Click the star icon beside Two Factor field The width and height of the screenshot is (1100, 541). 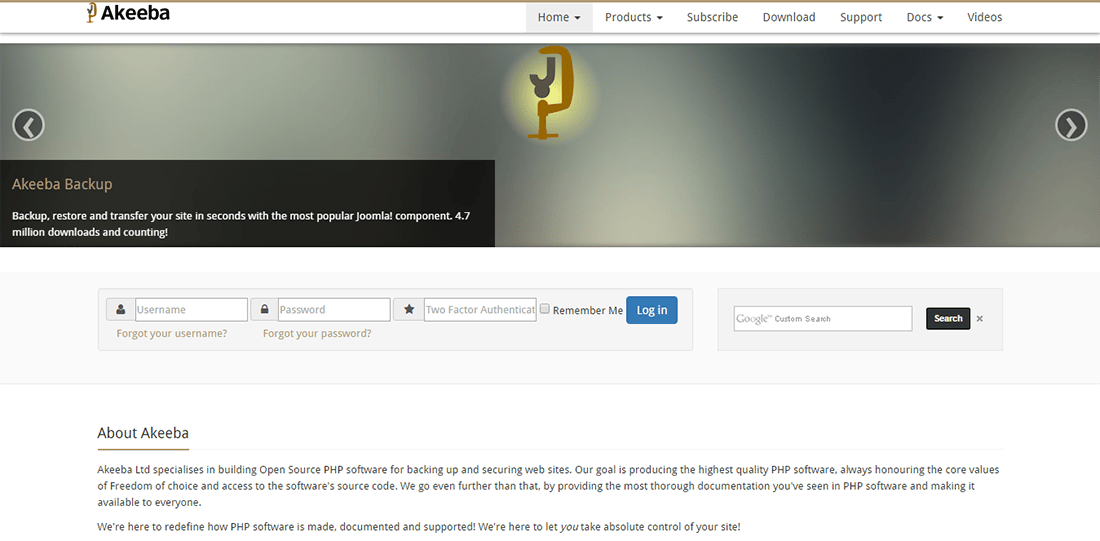pos(409,309)
